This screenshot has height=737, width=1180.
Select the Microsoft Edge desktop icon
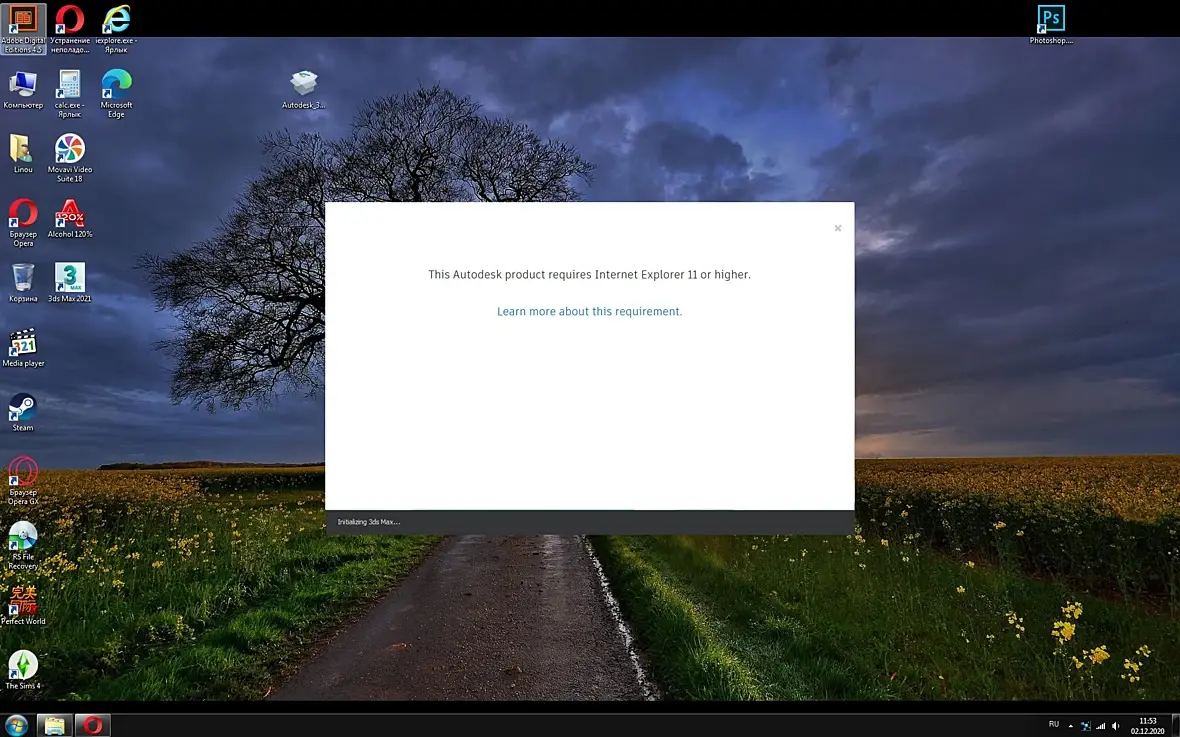click(116, 93)
